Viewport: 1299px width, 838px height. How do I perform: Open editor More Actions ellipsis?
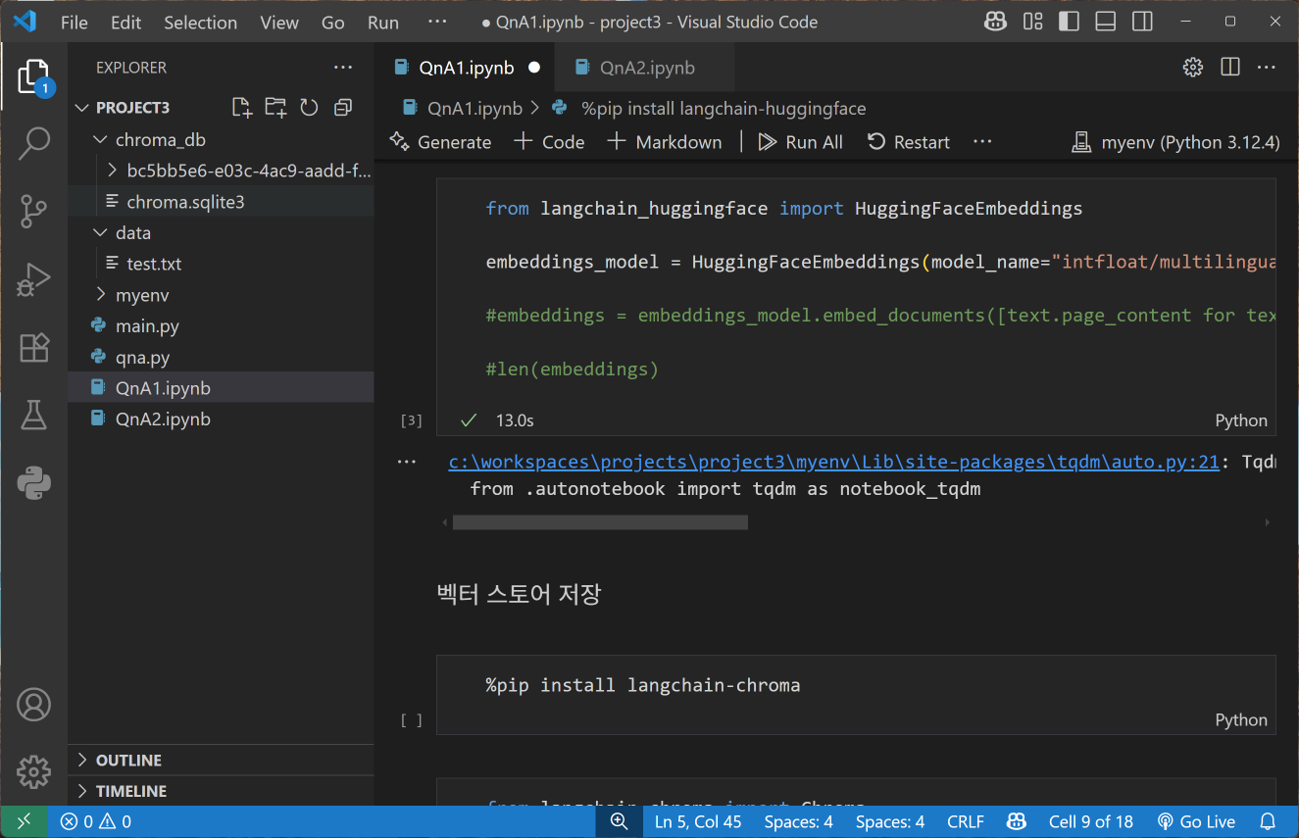coord(1267,67)
